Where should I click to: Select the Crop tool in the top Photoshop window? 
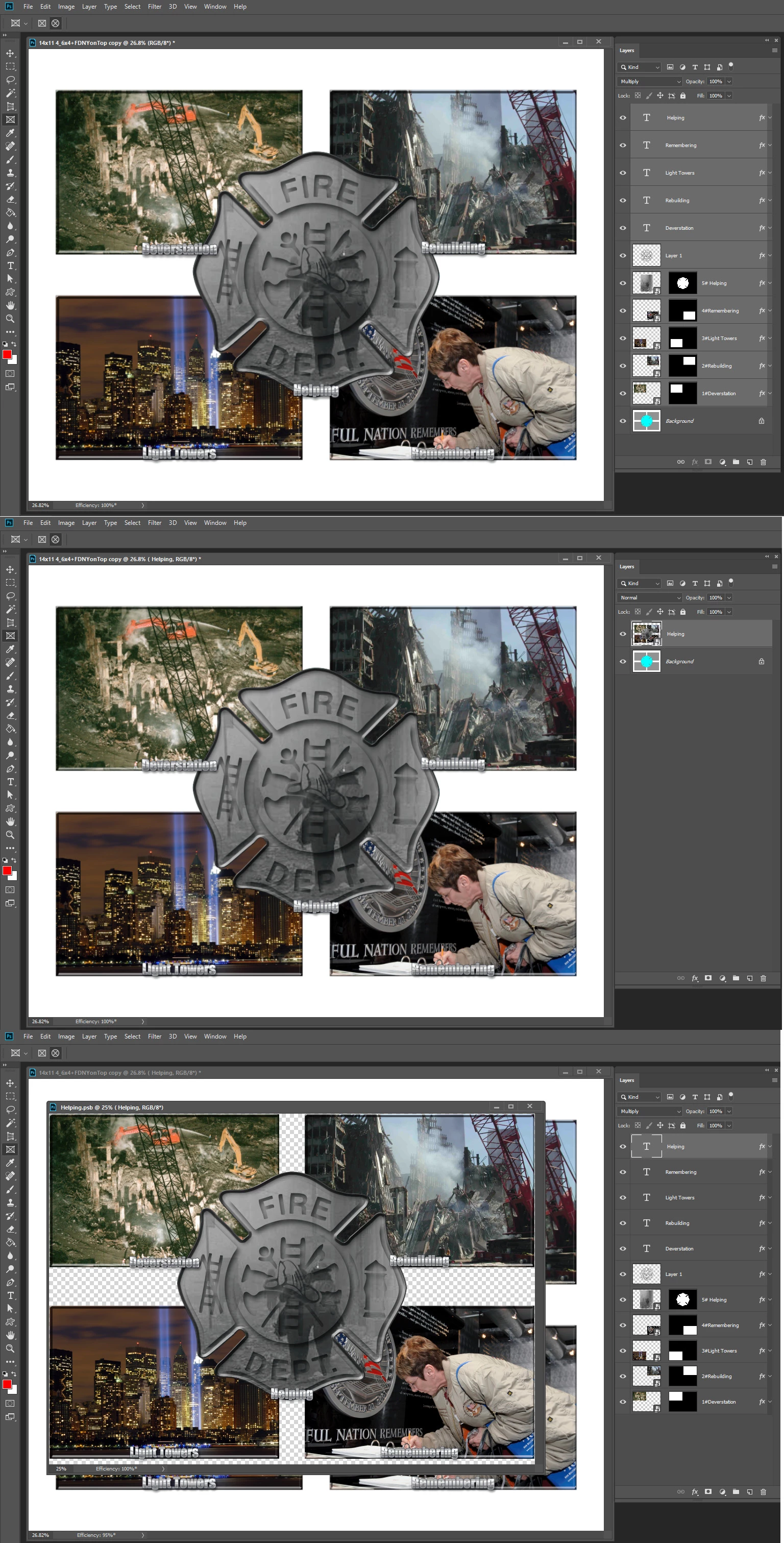10,107
